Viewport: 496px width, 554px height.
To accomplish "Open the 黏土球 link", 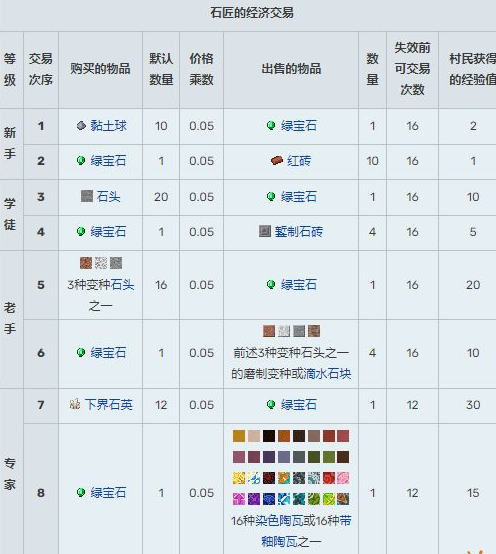I will [108, 126].
